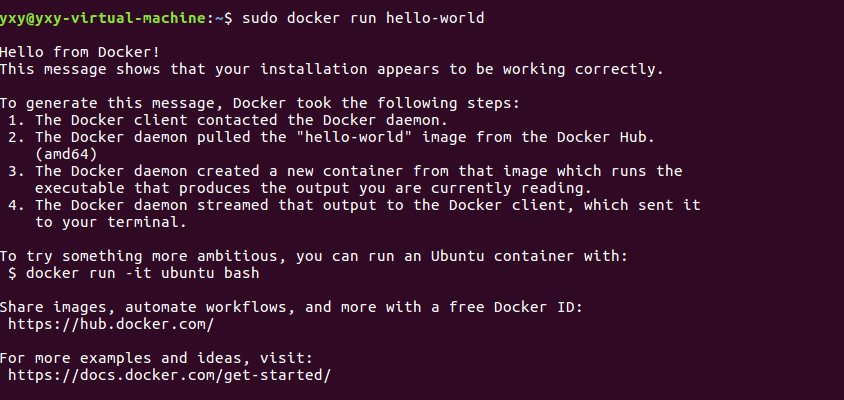Open the hub.docker.com link

tap(111, 324)
